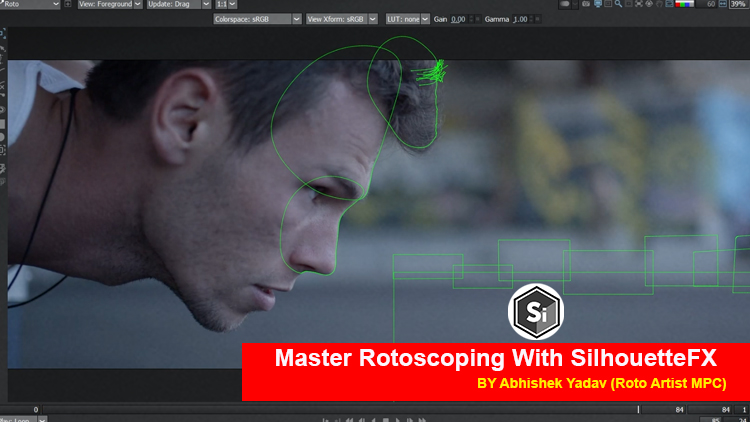Open the Roto node dropdown
The image size is (750, 422).
click(30, 4)
